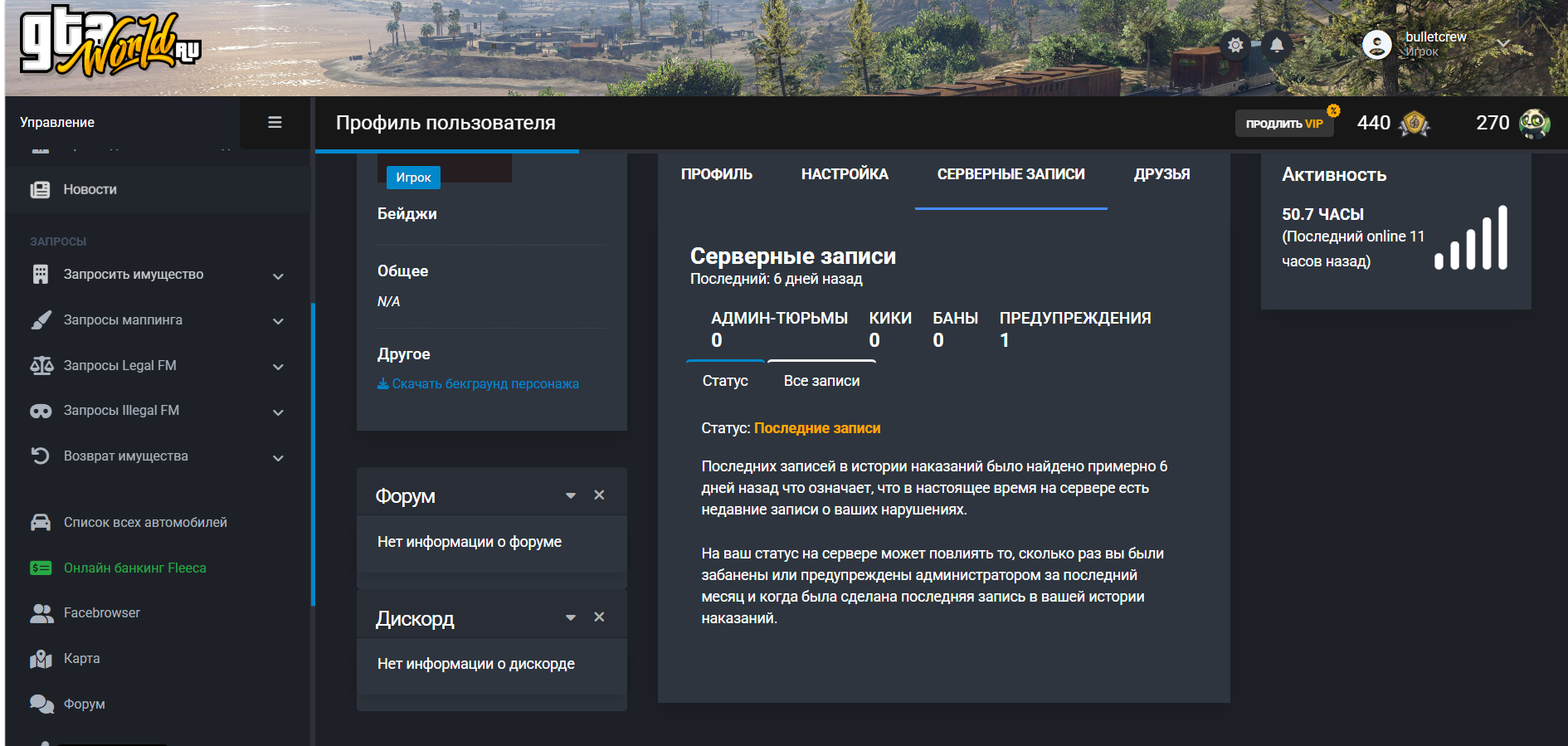This screenshot has height=746, width=1568.
Task: Click the green Fleeca banking icon
Action: [41, 568]
